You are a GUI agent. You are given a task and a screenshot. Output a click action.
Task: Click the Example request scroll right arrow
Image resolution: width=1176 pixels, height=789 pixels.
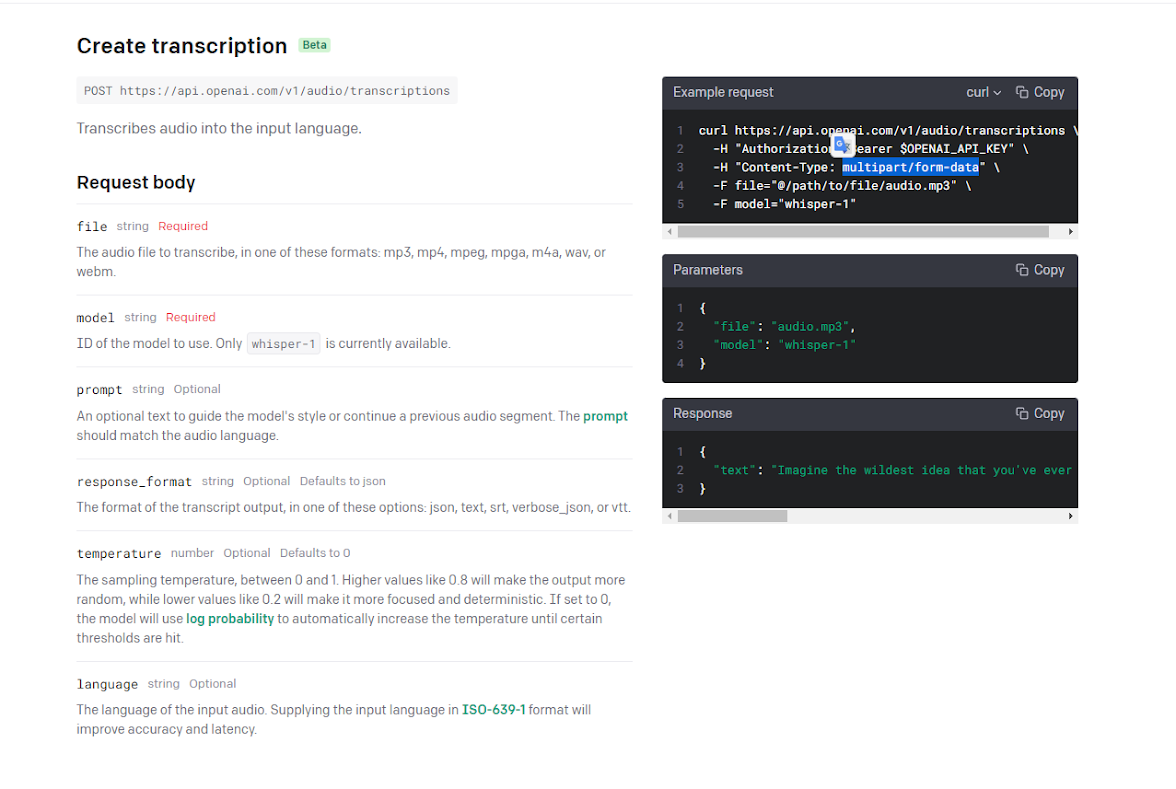click(x=1070, y=232)
